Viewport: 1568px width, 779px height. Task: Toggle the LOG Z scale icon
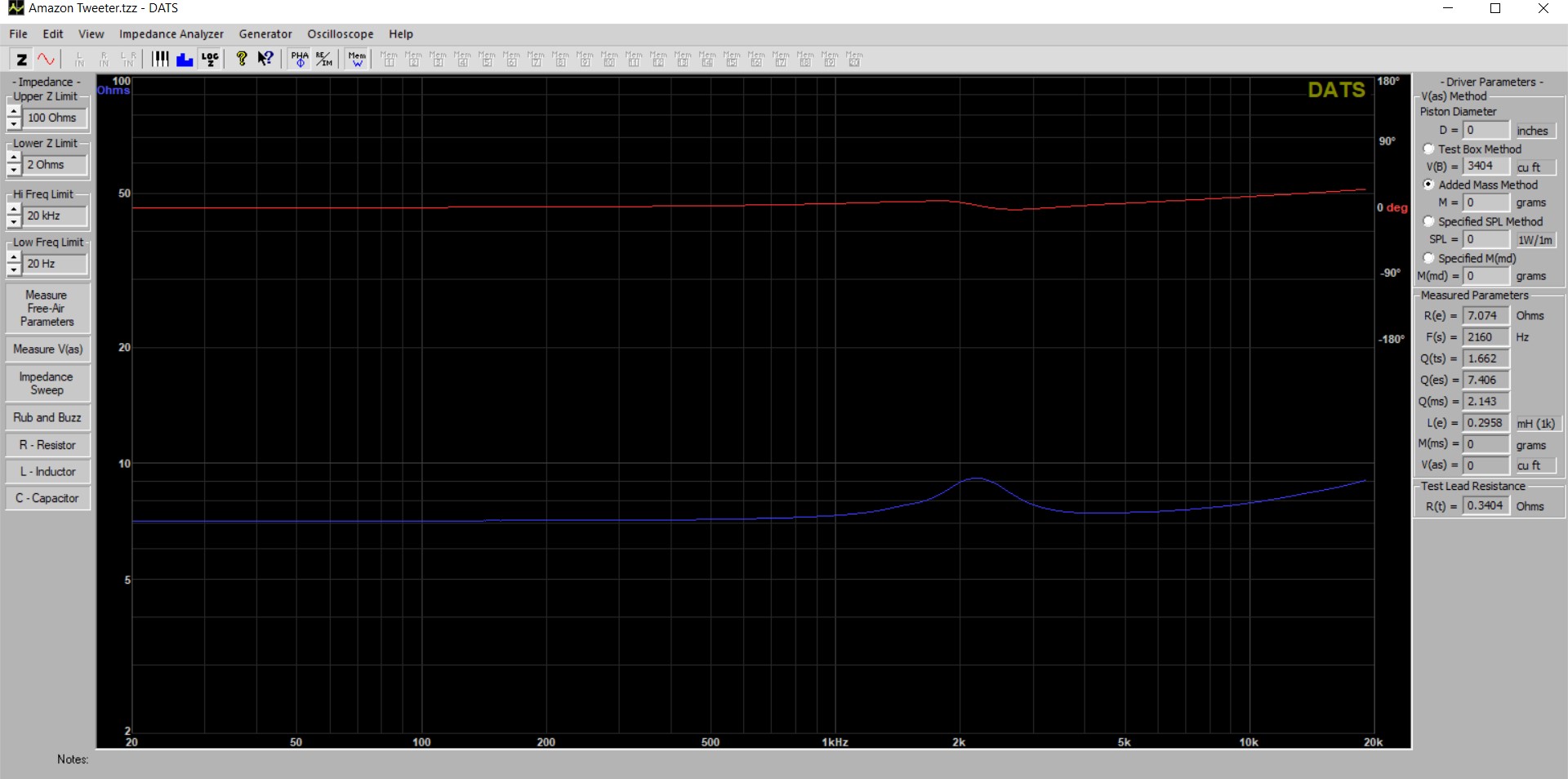coord(210,59)
